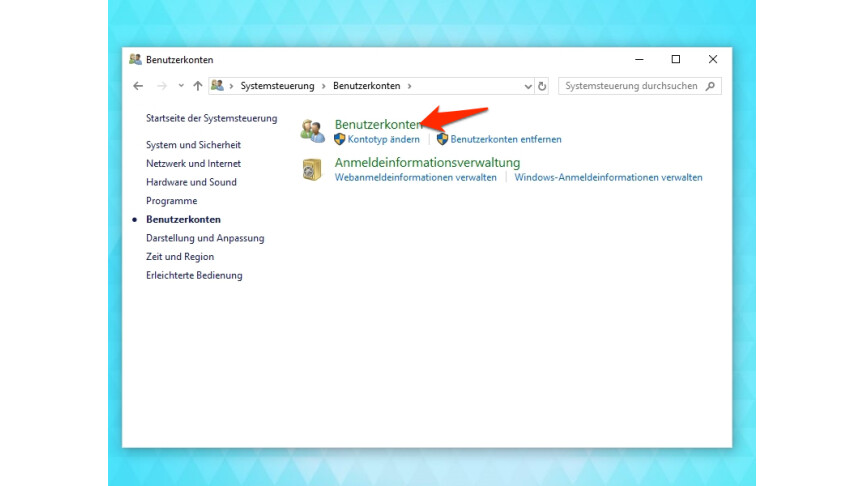The image size is (864, 486).
Task: Select Systemsteuerung in the address breadcrumb
Action: coord(277,86)
